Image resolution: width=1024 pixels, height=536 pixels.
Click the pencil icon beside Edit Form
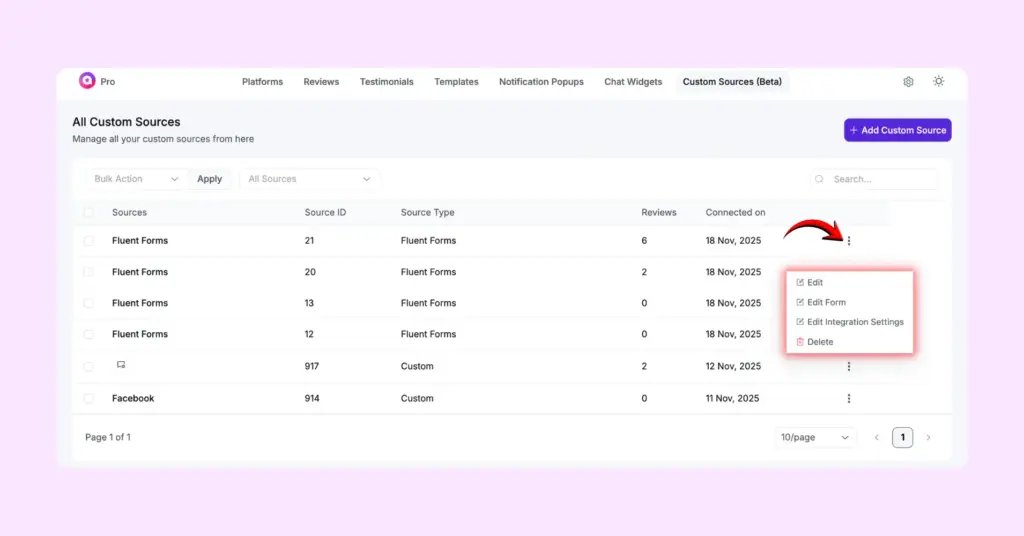point(800,302)
